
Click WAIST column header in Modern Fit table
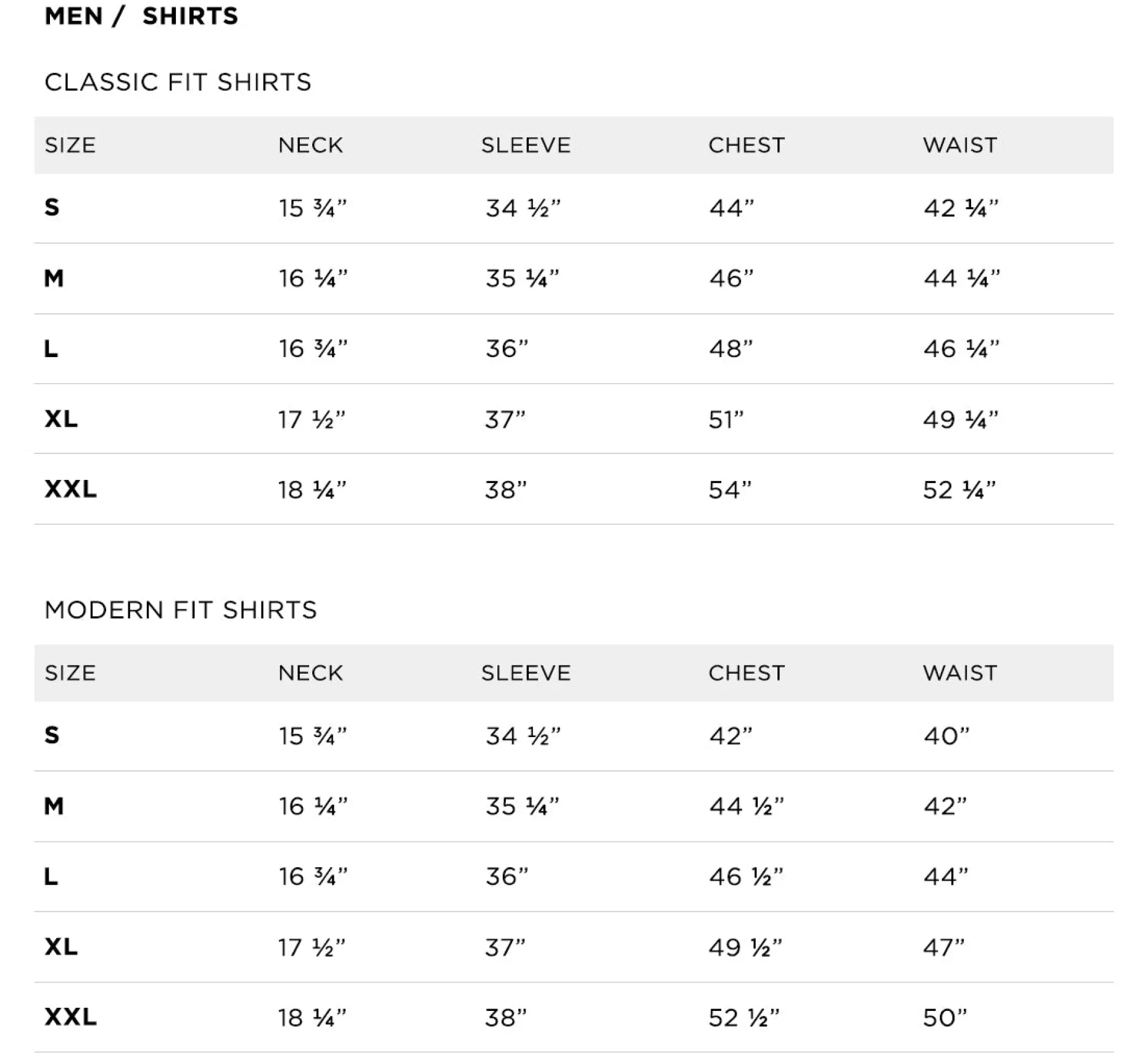tap(959, 673)
